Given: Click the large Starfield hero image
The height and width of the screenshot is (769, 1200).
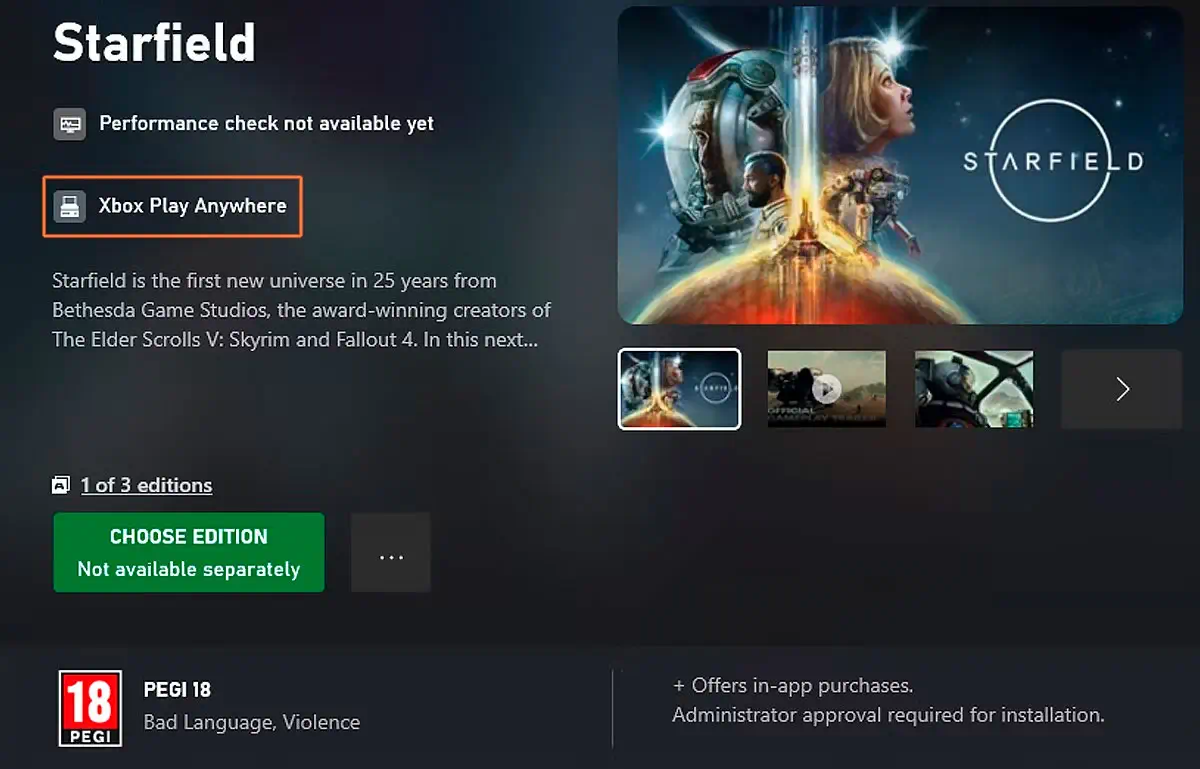Looking at the screenshot, I should click(x=900, y=165).
